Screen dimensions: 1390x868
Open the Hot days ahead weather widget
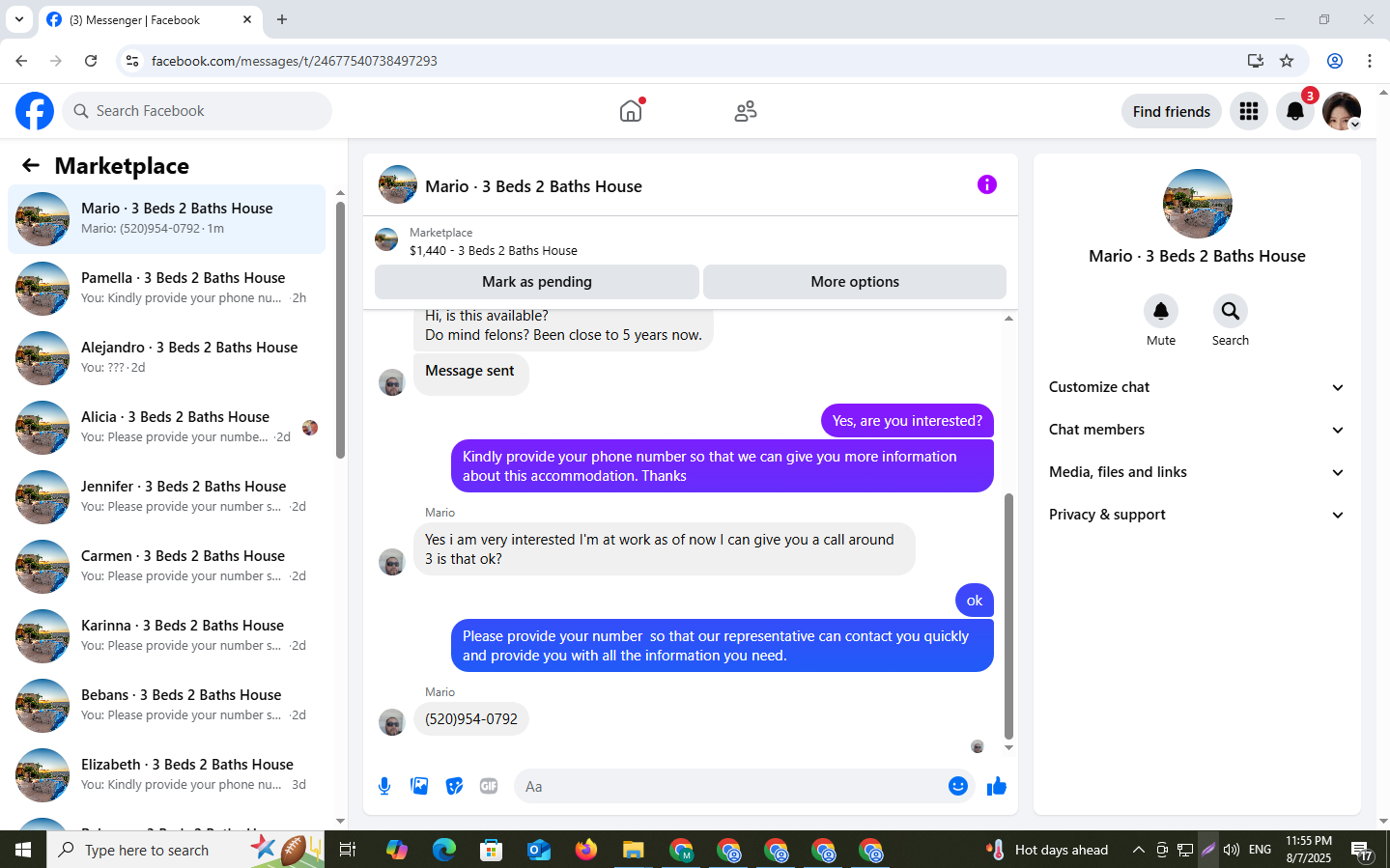tap(1047, 850)
